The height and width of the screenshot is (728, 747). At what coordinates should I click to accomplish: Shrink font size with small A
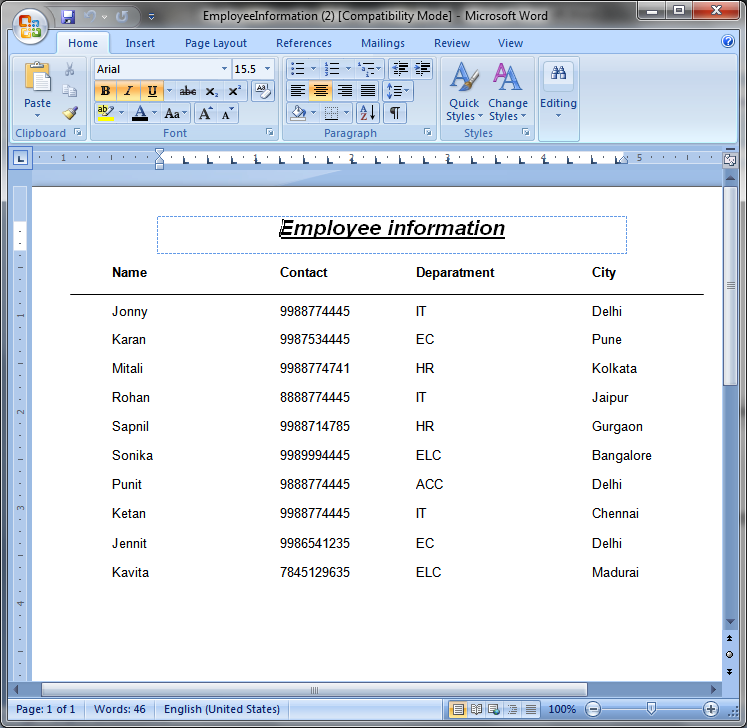tap(228, 114)
